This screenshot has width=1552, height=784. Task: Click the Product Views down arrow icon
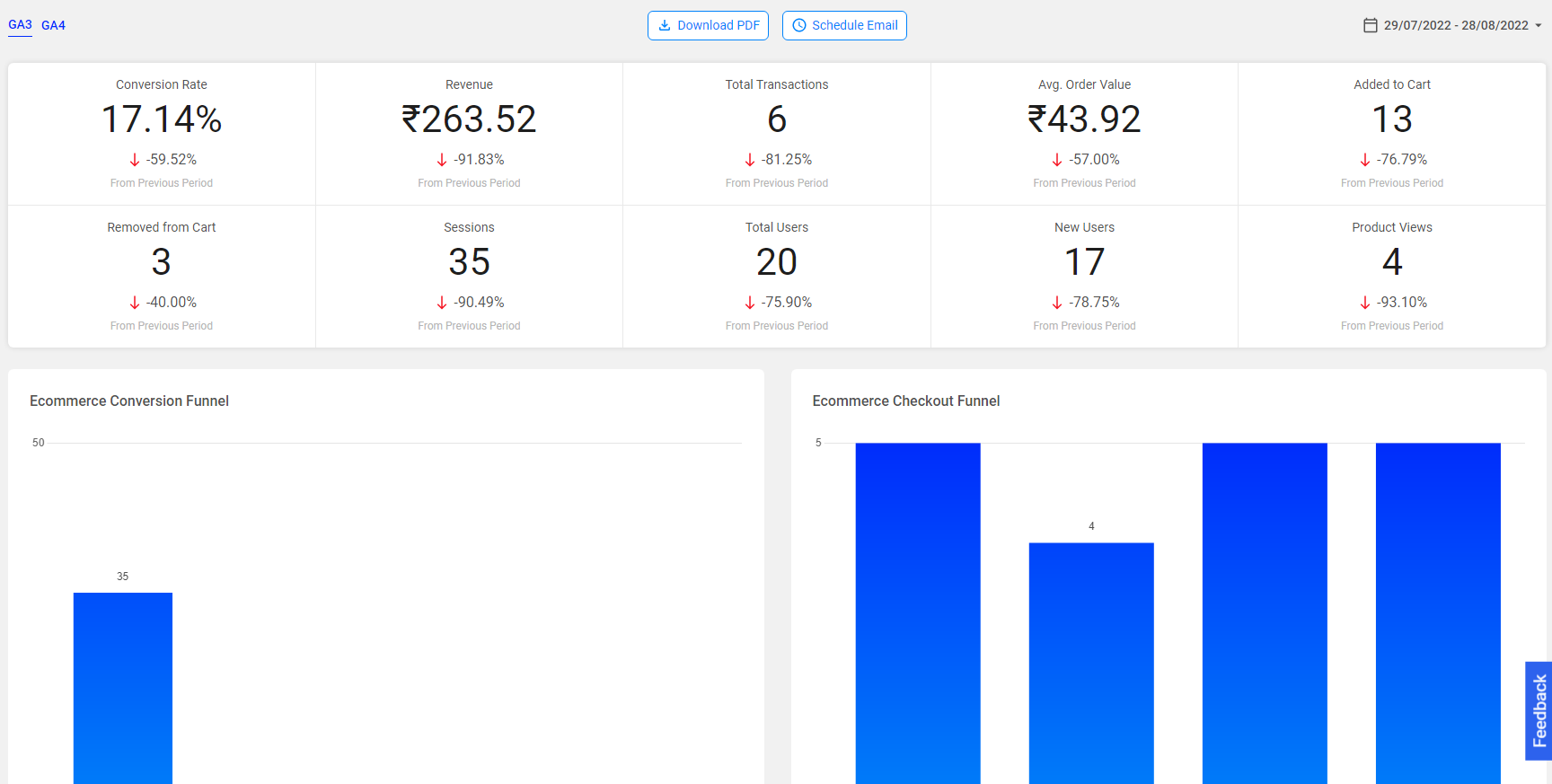point(1365,303)
